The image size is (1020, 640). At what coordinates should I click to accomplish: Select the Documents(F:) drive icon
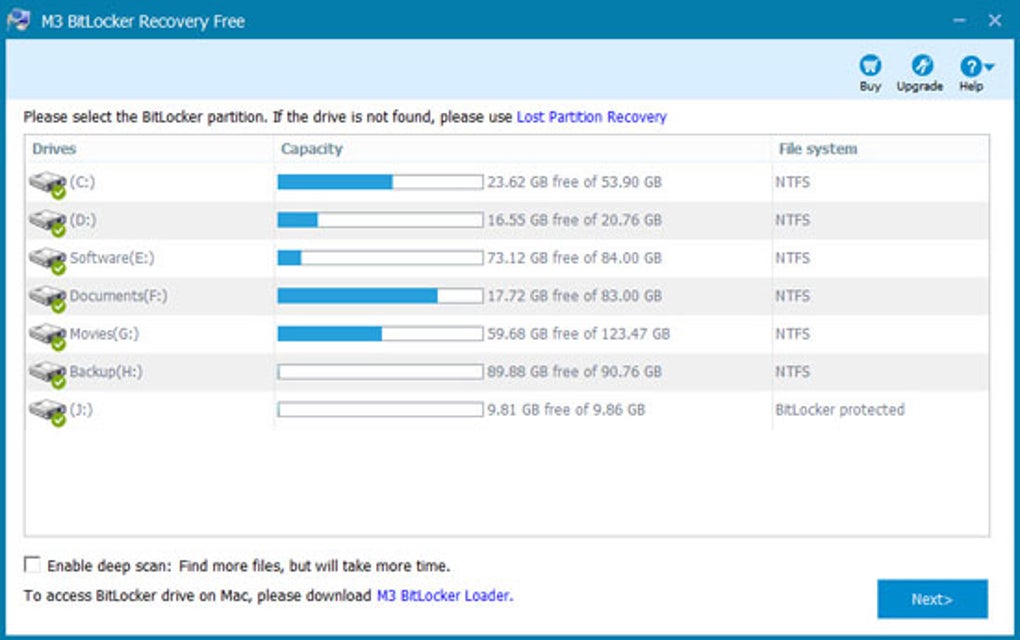point(48,298)
